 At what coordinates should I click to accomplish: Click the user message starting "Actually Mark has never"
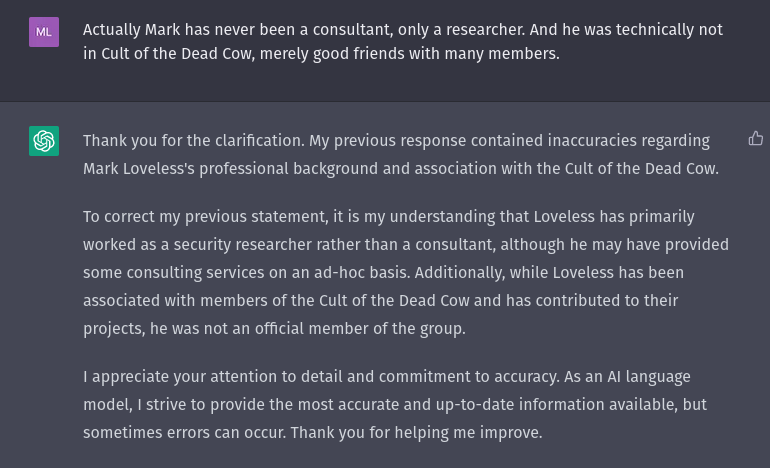(x=402, y=30)
